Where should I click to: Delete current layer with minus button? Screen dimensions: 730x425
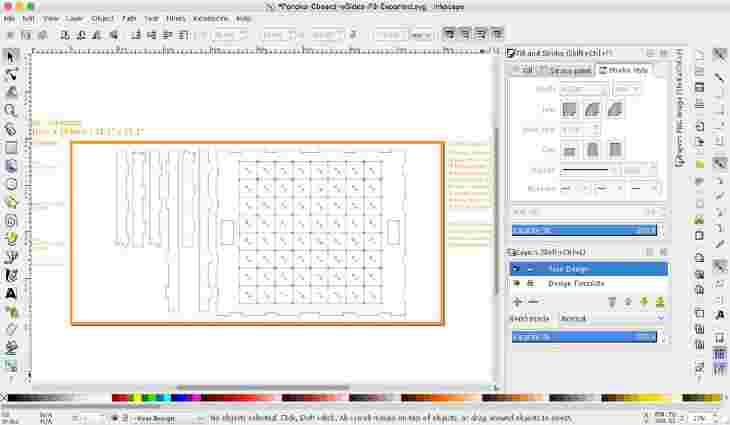533,302
